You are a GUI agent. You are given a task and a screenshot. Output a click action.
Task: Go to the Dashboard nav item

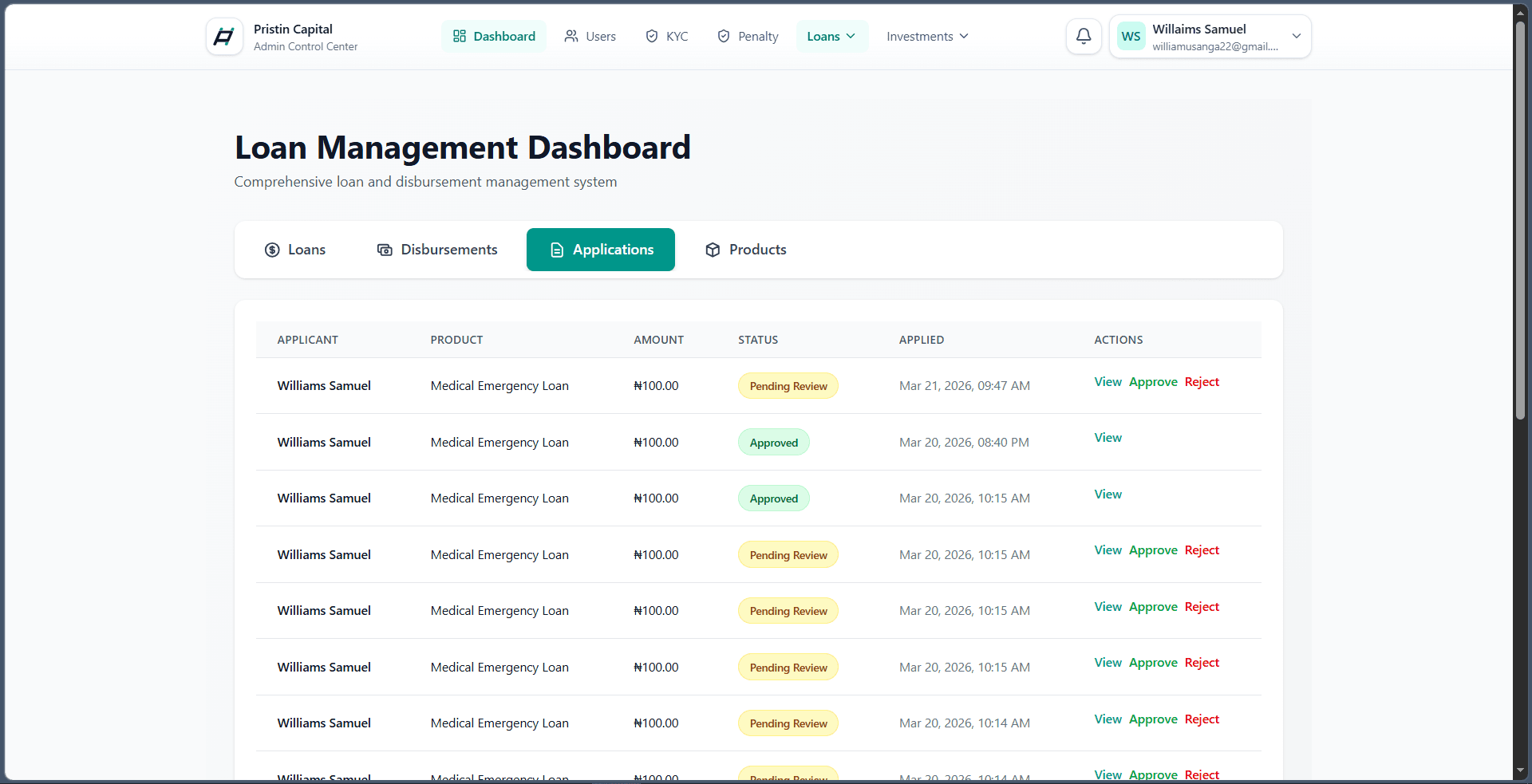click(x=494, y=37)
